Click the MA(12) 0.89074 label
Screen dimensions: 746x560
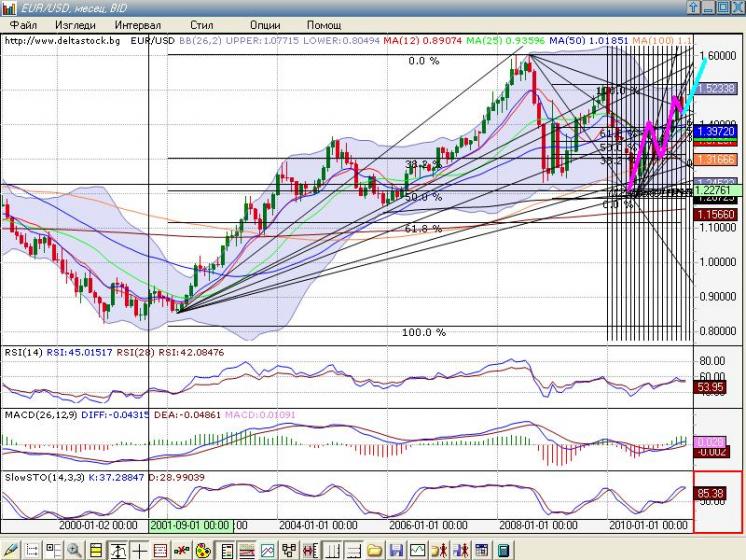point(422,40)
